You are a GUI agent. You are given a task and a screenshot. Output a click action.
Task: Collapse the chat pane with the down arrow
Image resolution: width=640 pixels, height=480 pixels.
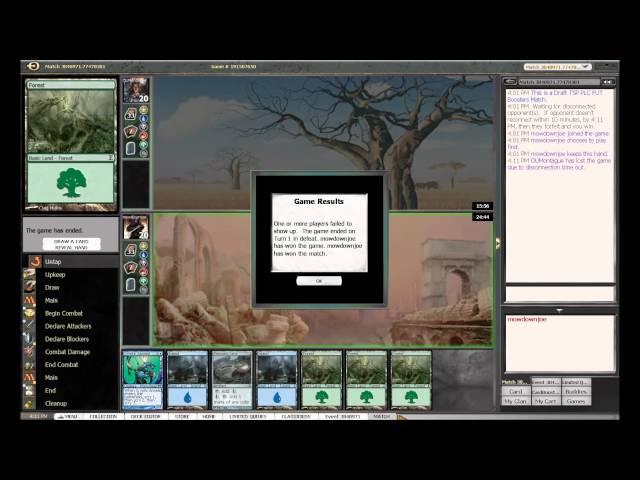pos(559,310)
